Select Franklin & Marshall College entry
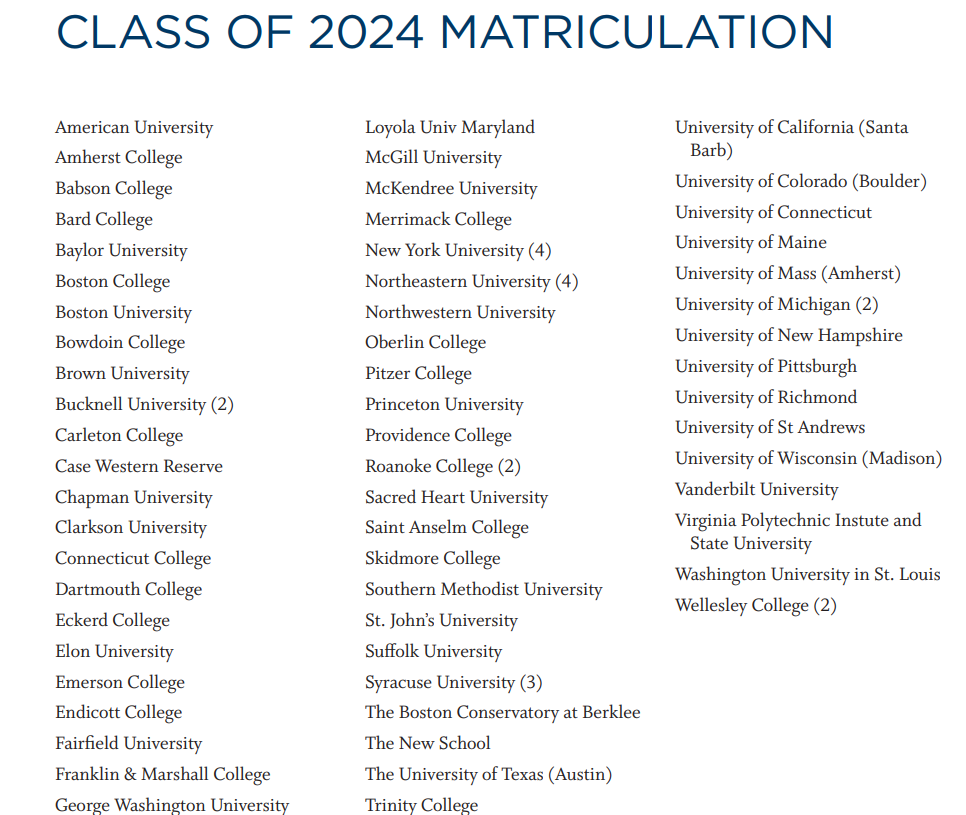The width and height of the screenshot is (966, 815). (x=163, y=774)
